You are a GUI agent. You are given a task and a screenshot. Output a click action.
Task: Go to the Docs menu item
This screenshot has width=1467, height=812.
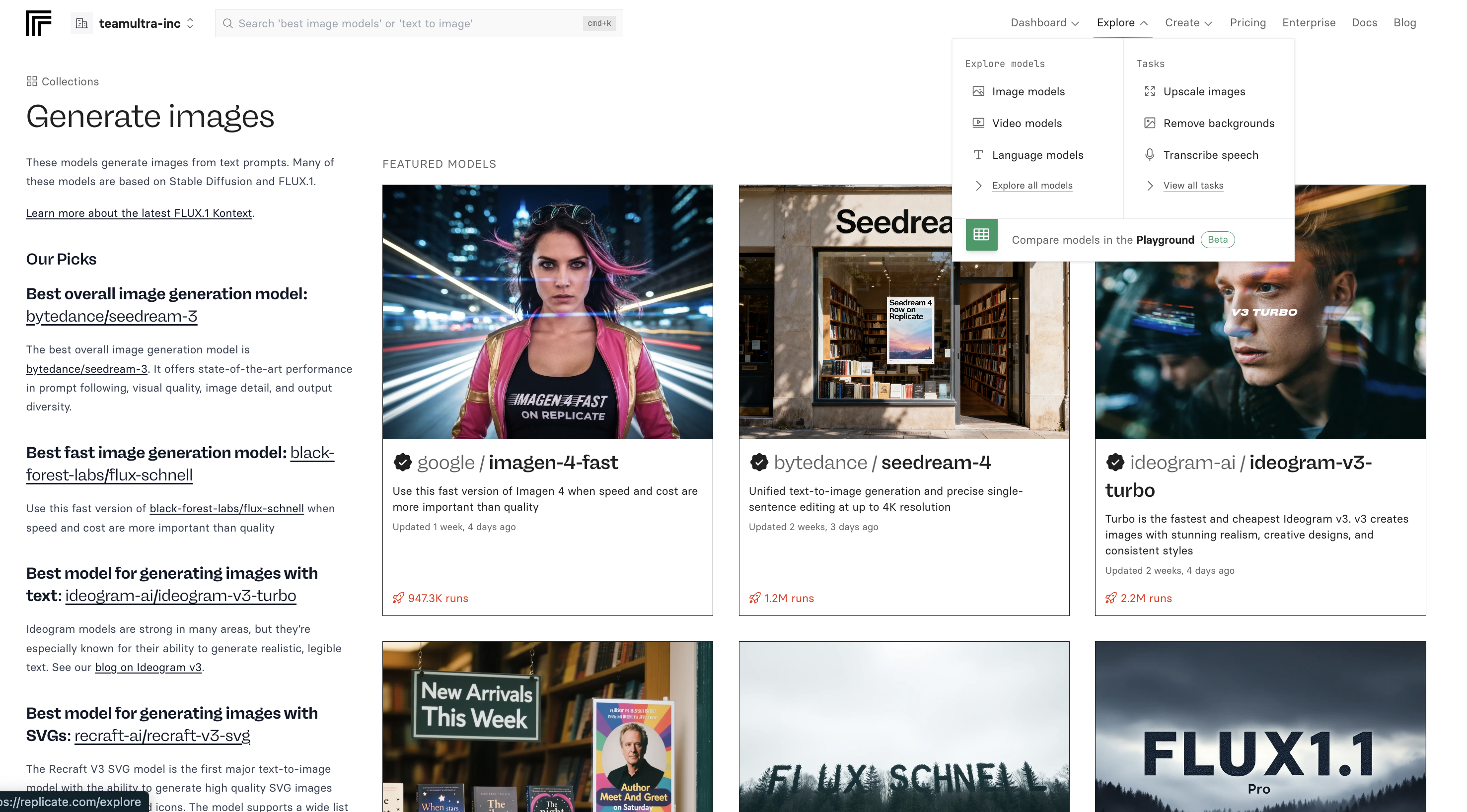[1364, 23]
